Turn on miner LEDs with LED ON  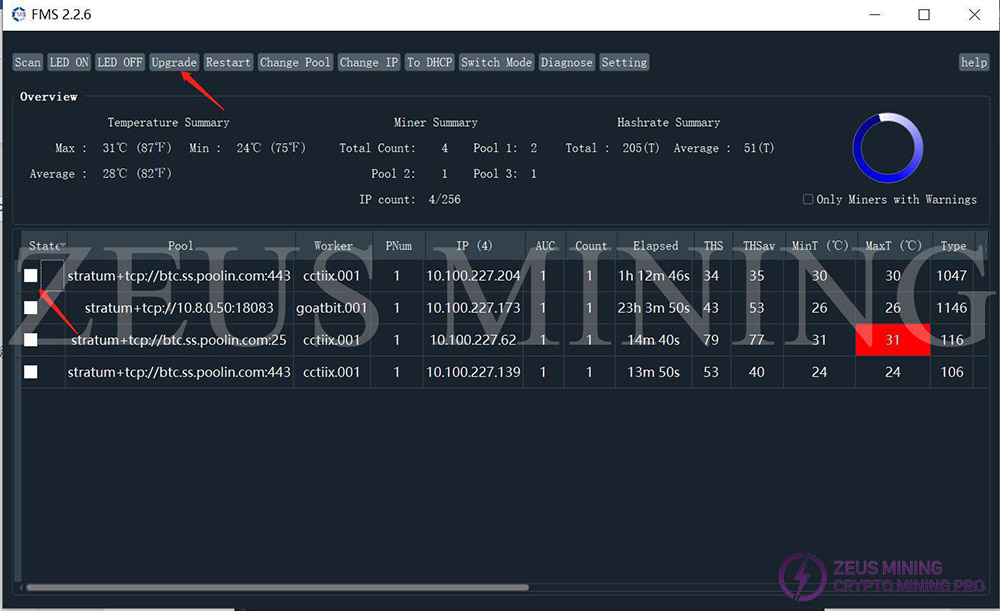coord(68,62)
